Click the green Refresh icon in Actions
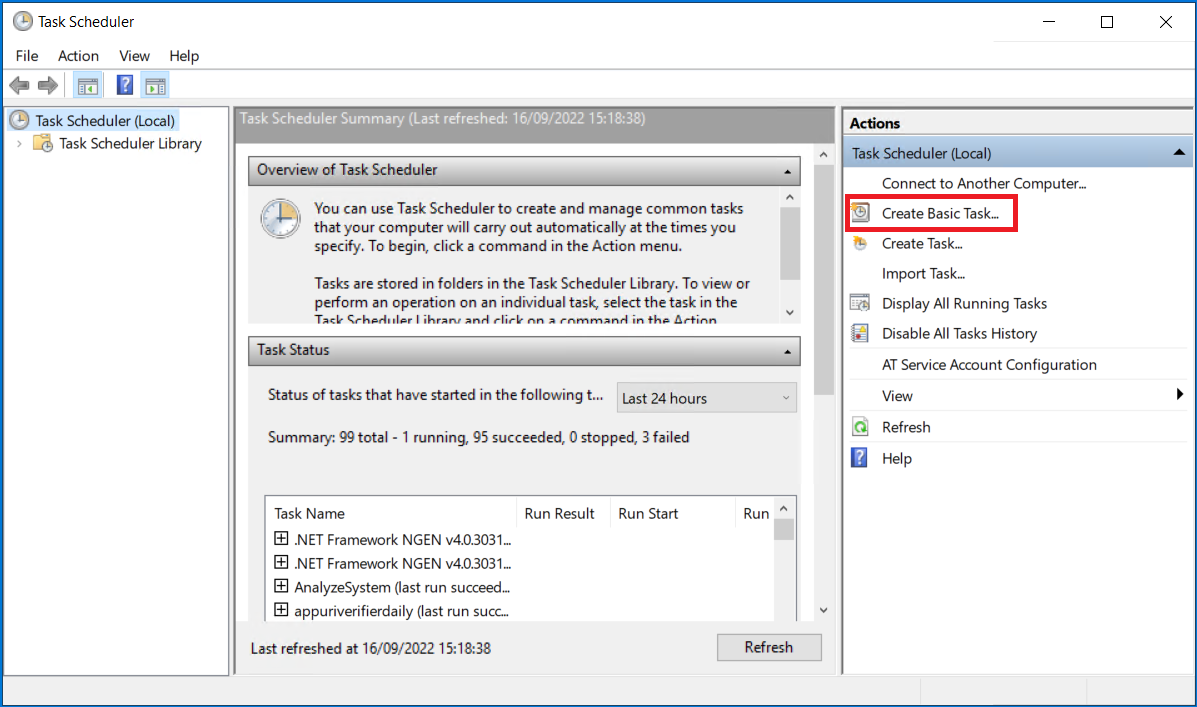 [x=860, y=427]
